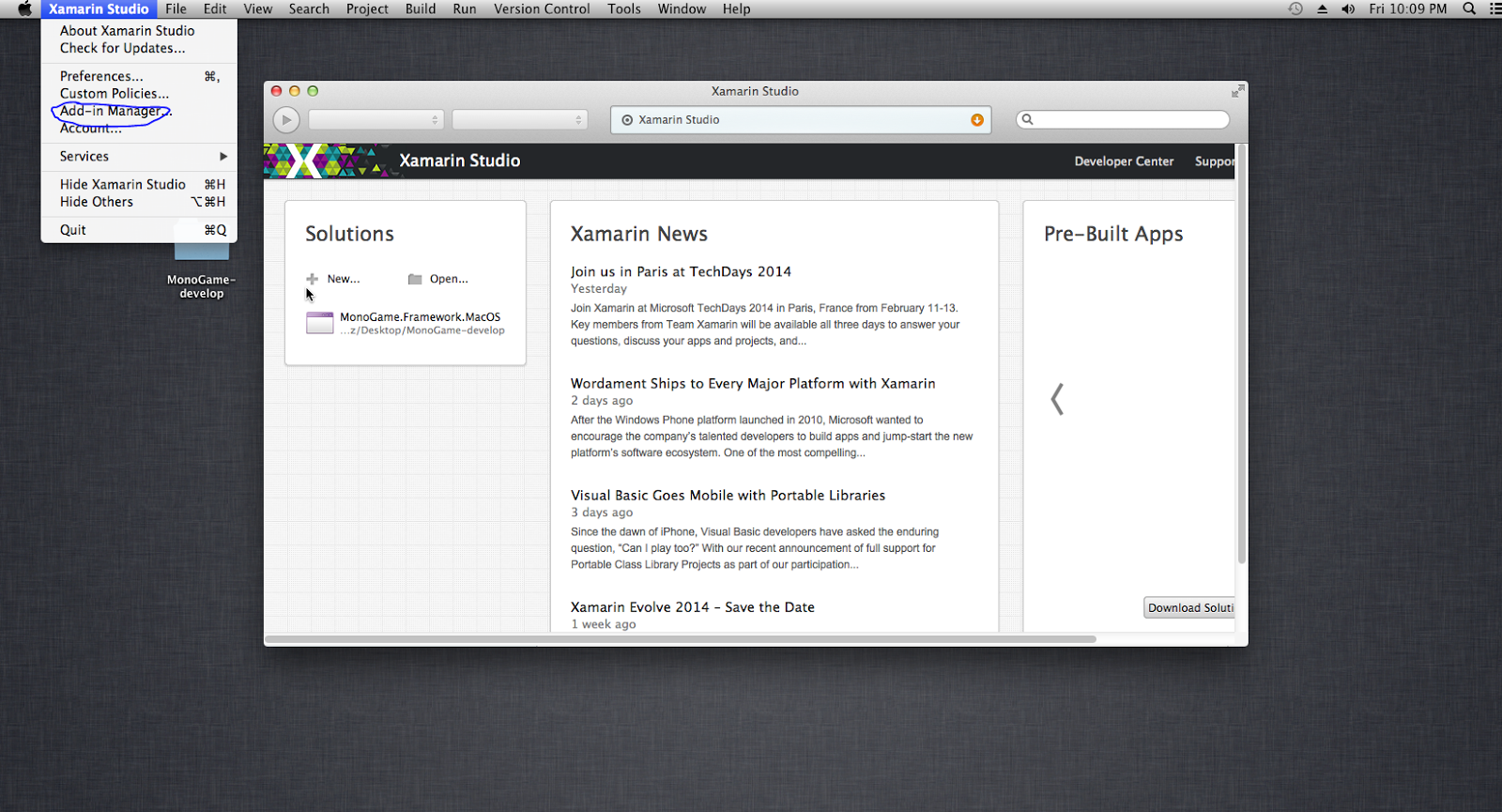Open the File menu
Screen dimensions: 1502x812
click(x=176, y=8)
